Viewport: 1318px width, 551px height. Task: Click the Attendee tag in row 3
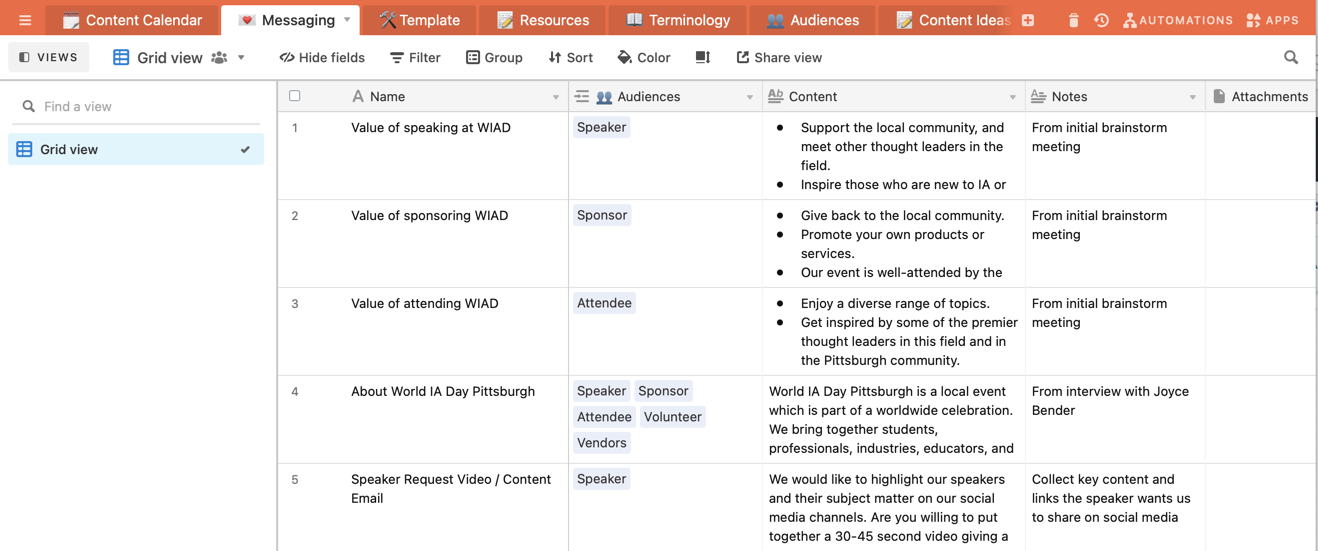coord(604,303)
